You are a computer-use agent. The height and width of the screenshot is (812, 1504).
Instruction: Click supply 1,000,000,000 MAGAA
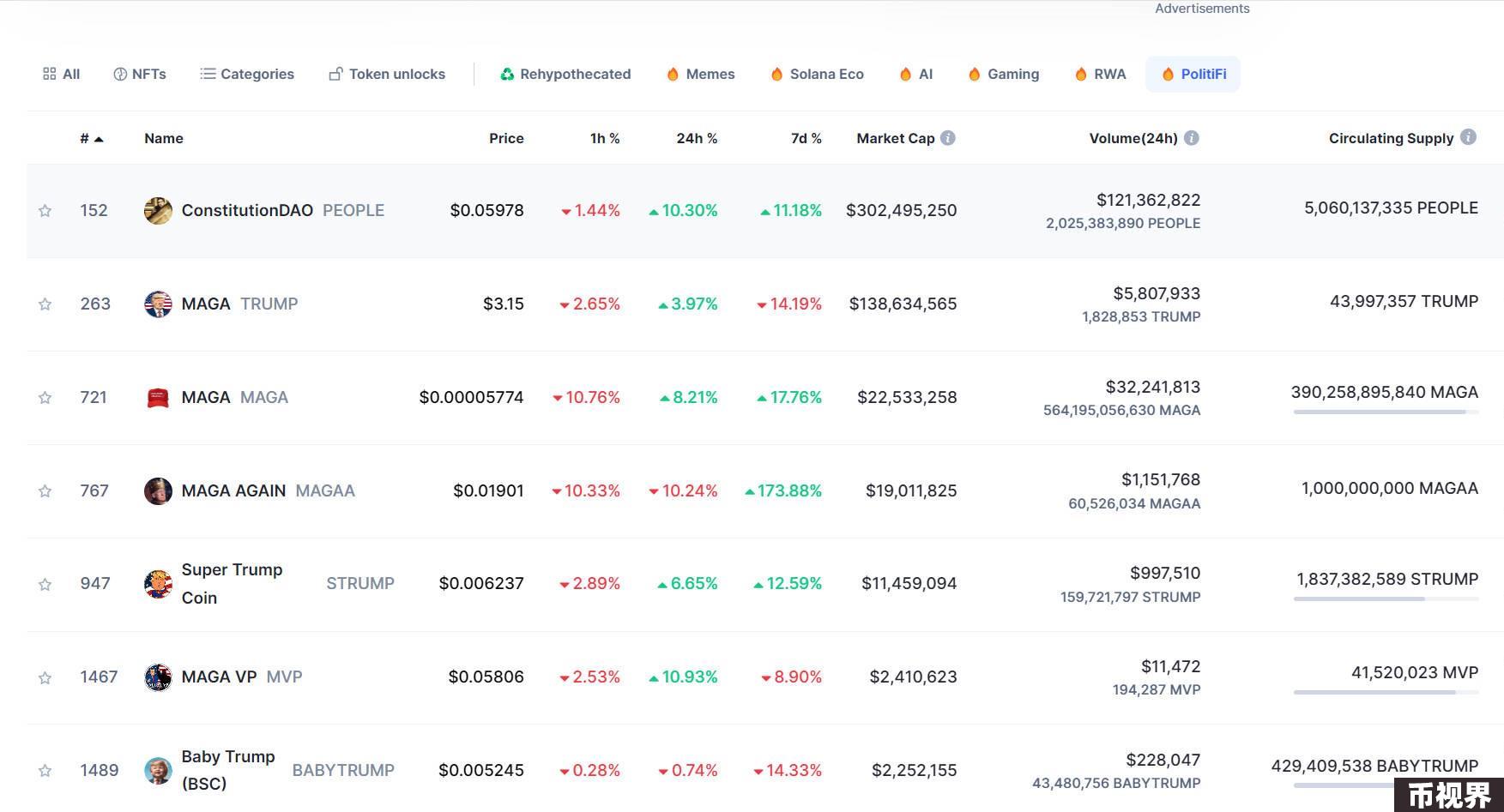click(x=1390, y=489)
